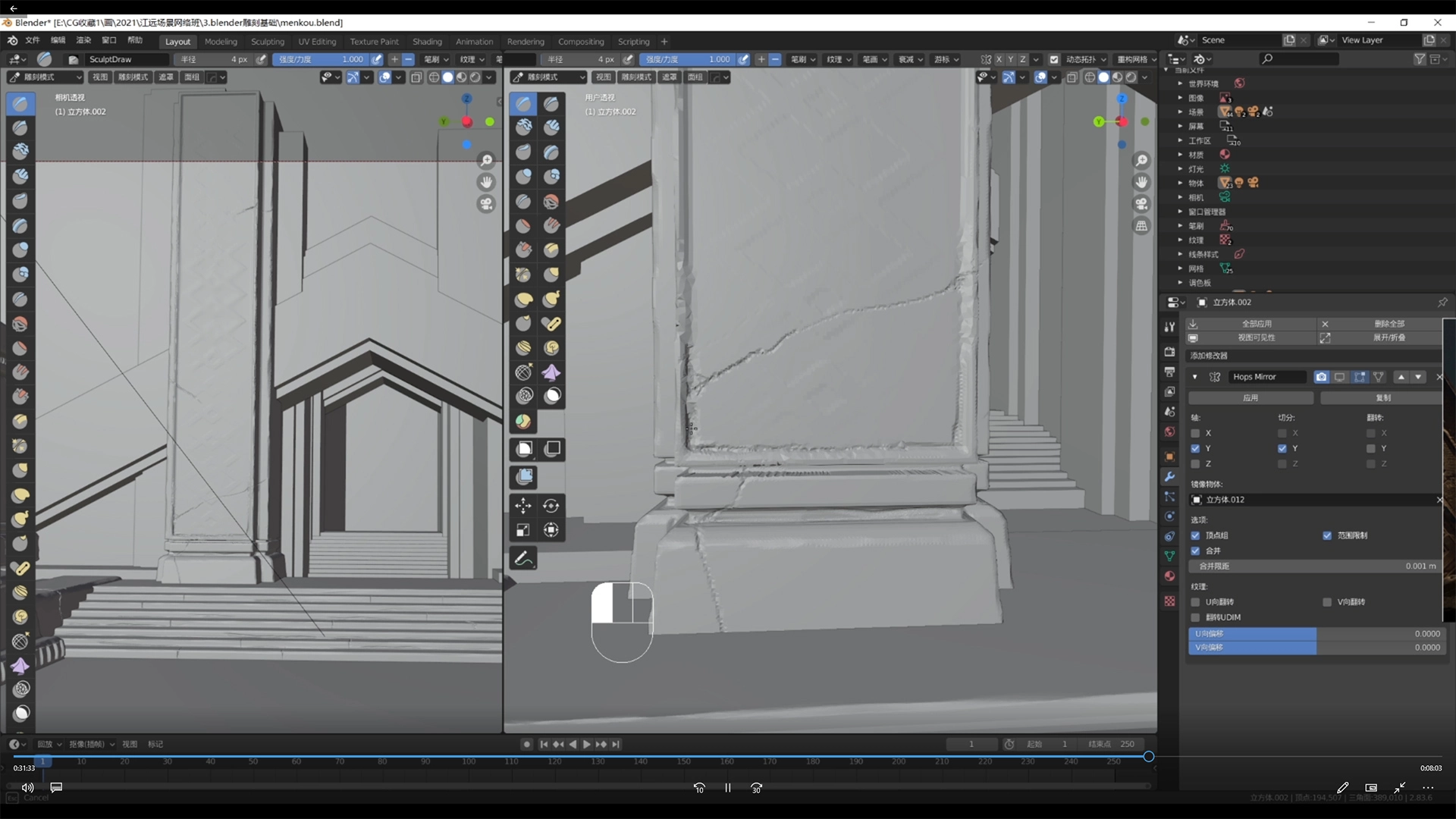Enable the U向翻转 checkbox
The height and width of the screenshot is (819, 1456).
[x=1195, y=602]
